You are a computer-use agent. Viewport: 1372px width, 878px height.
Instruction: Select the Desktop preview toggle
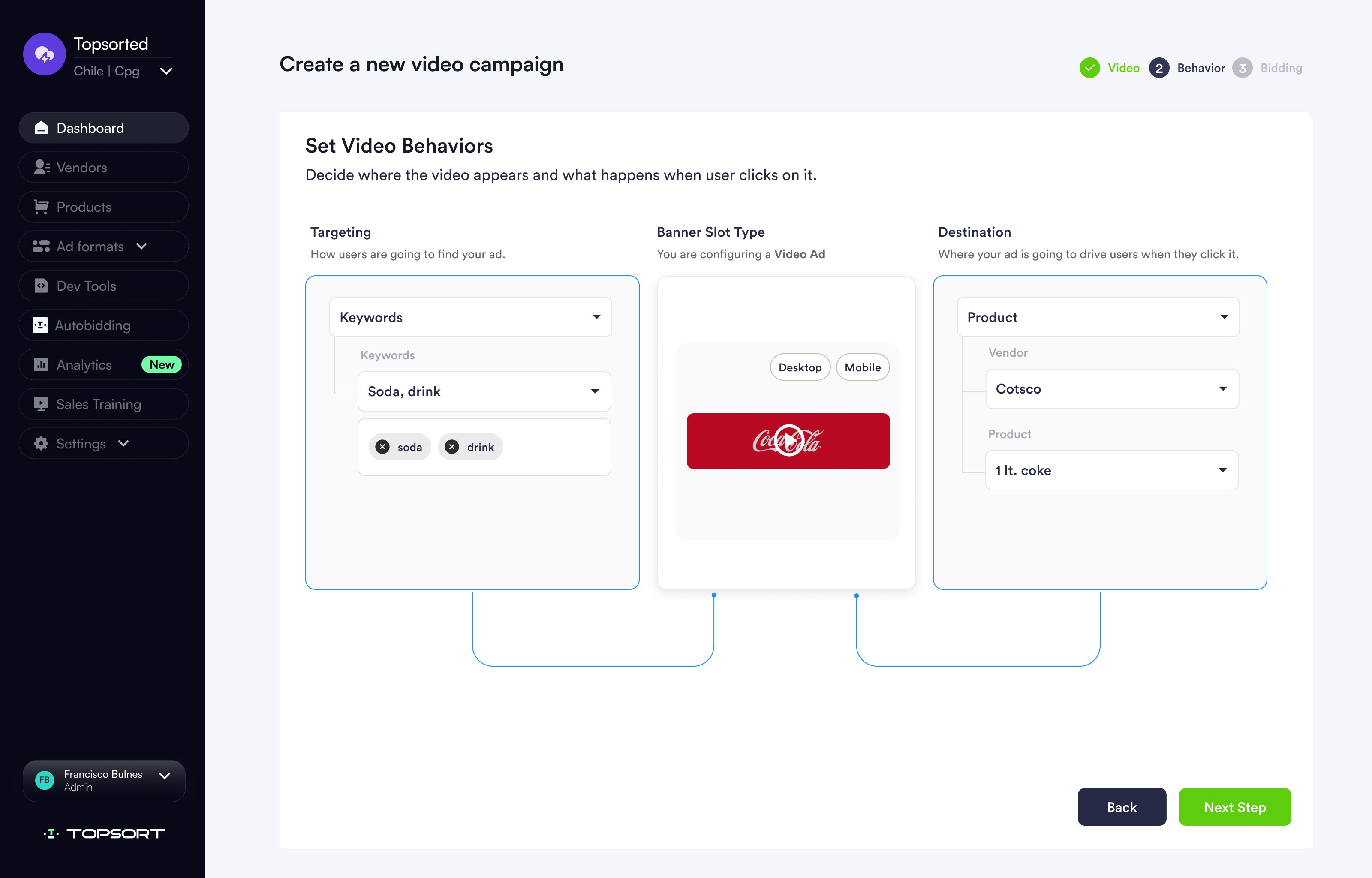point(799,367)
